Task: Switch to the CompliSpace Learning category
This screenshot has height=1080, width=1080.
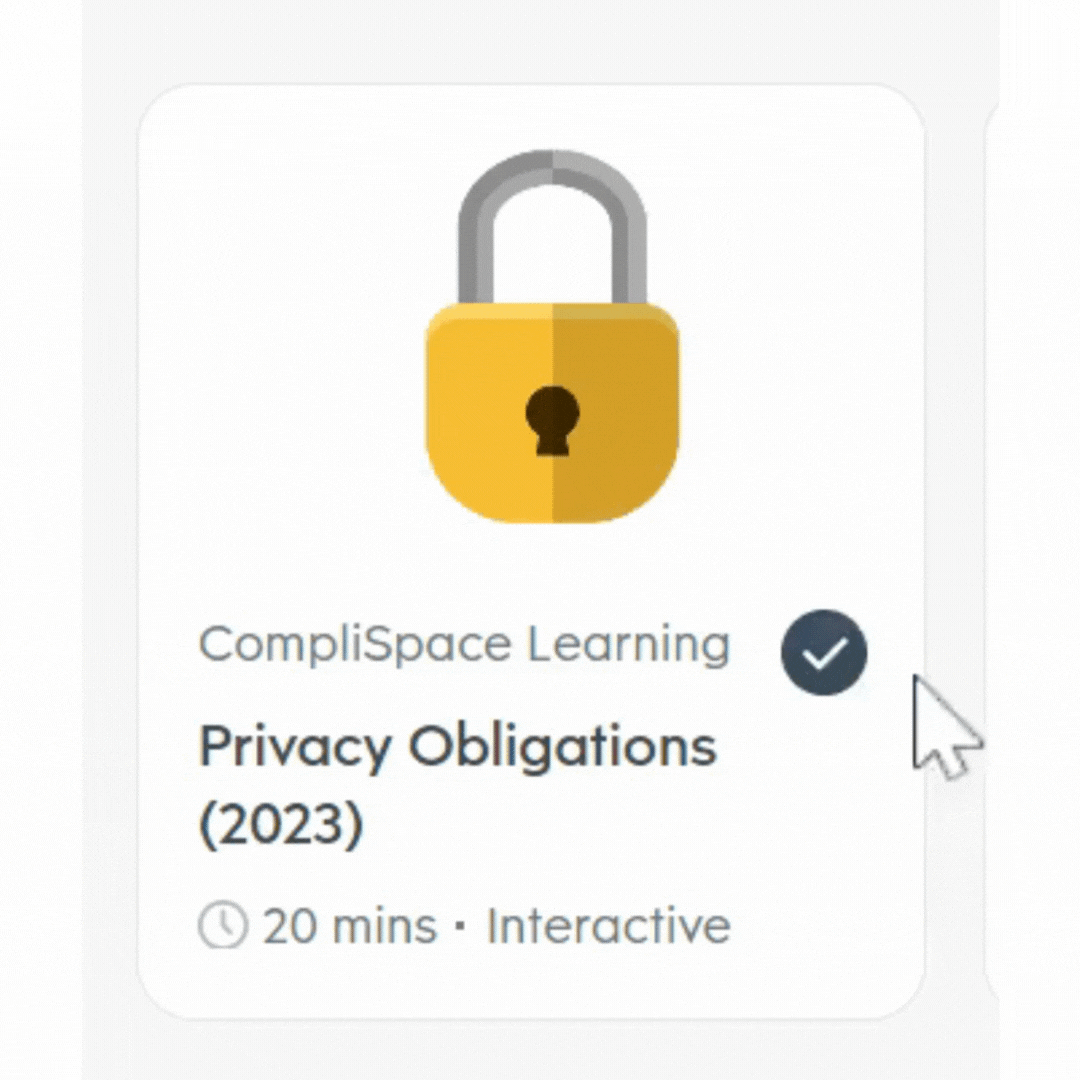Action: pyautogui.click(x=465, y=645)
